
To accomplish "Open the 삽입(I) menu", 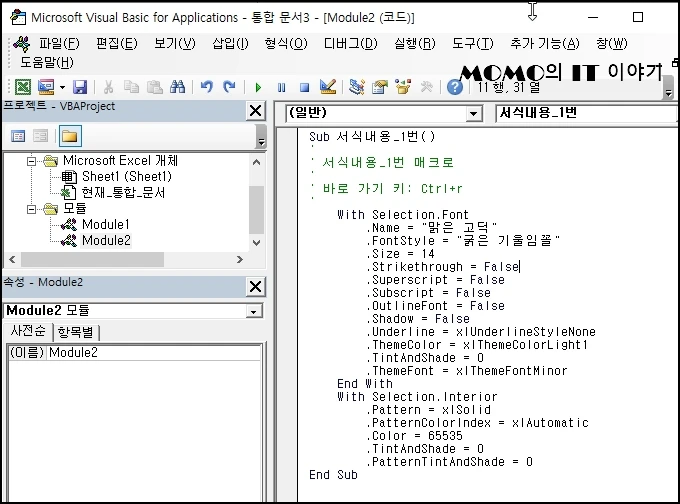I will click(230, 43).
